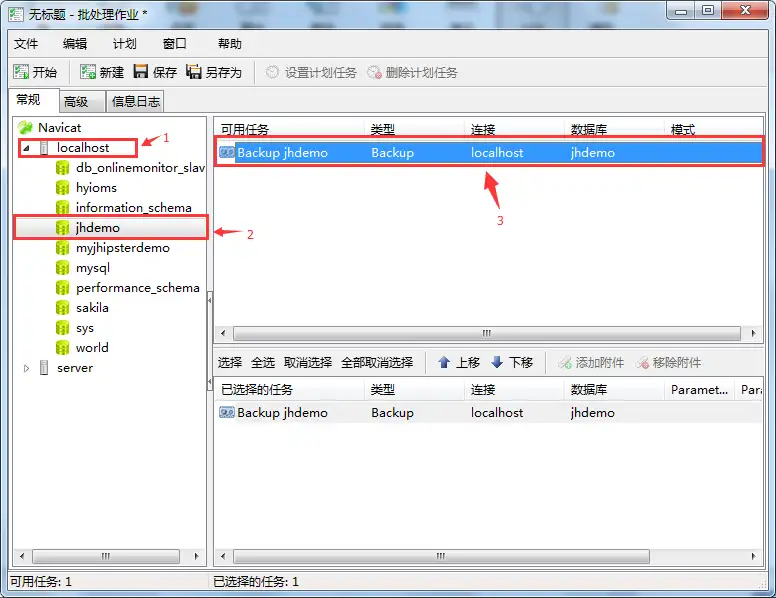This screenshot has height=598, width=776.
Task: Click the Start (开始) toolbar icon
Action: (x=21, y=72)
